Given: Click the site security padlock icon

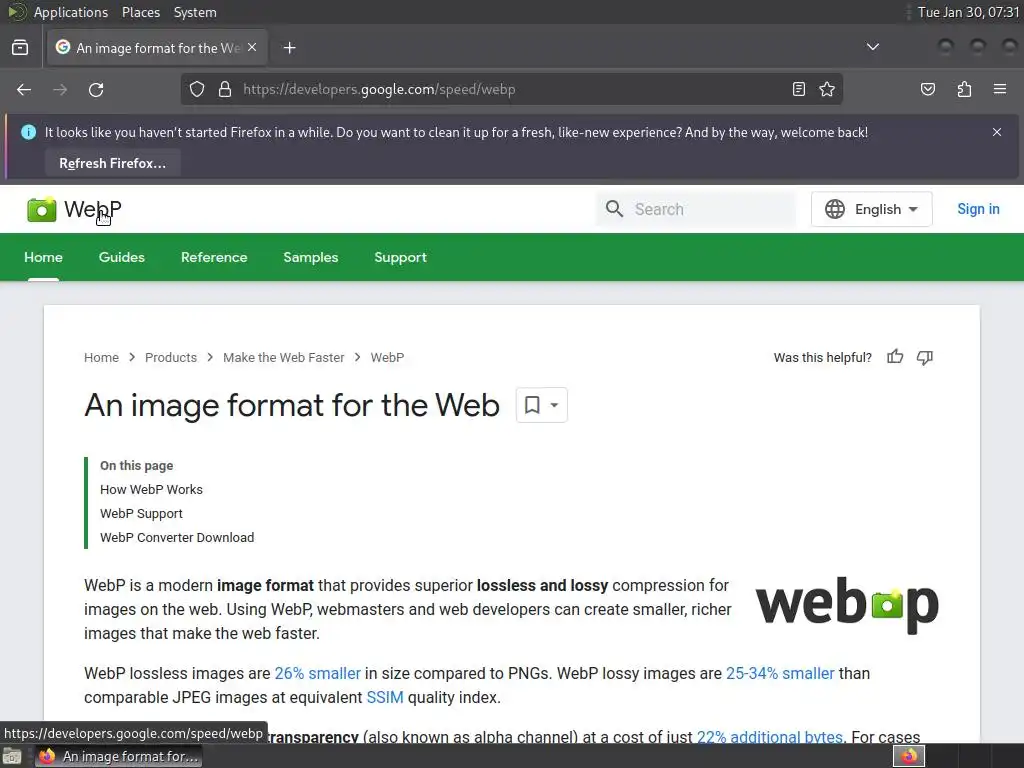Looking at the screenshot, I should point(225,89).
